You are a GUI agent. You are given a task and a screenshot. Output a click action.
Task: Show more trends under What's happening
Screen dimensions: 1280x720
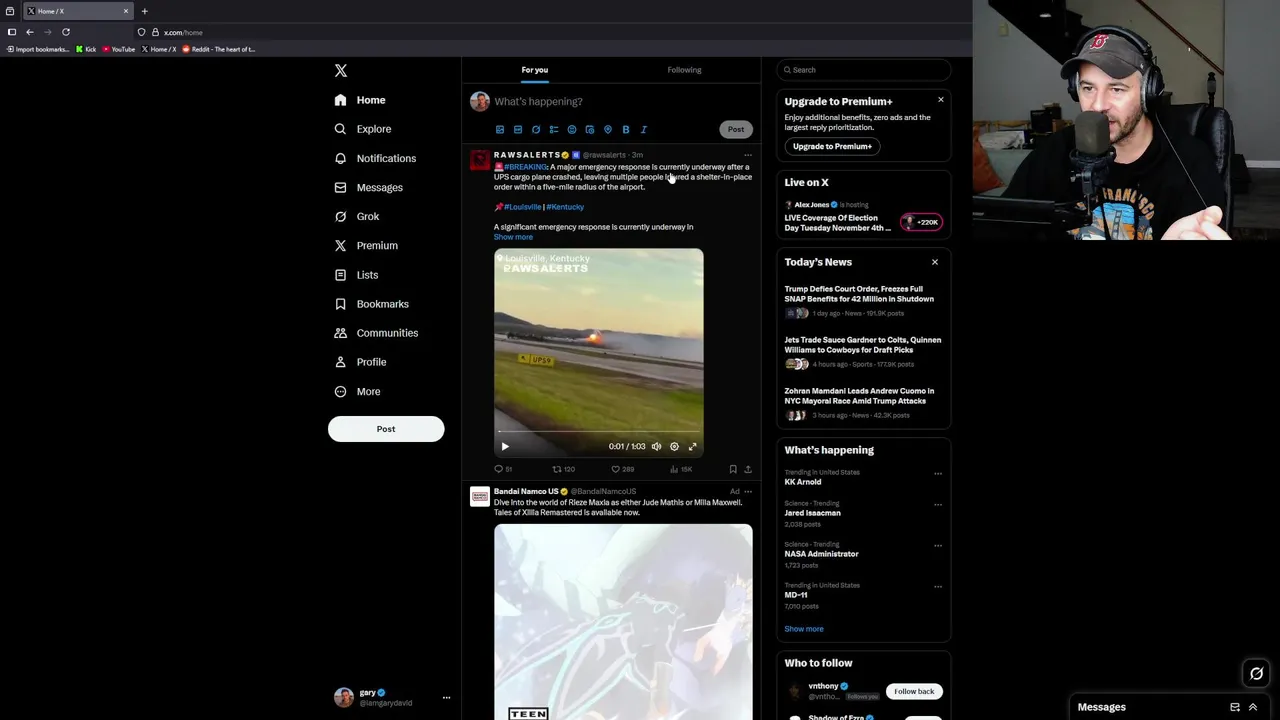pyautogui.click(x=804, y=629)
